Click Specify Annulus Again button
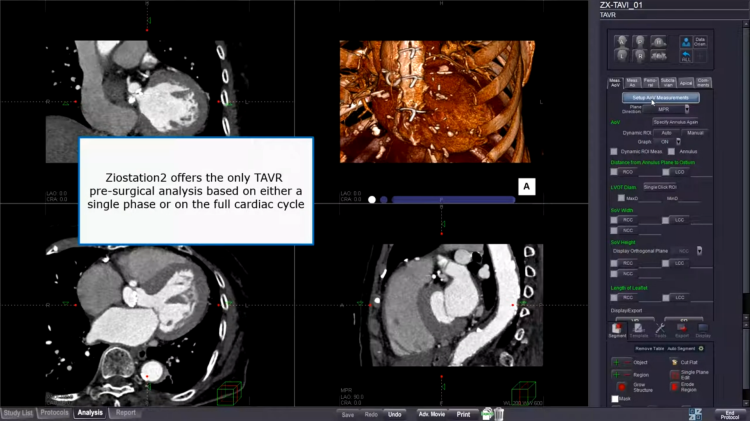 click(675, 122)
